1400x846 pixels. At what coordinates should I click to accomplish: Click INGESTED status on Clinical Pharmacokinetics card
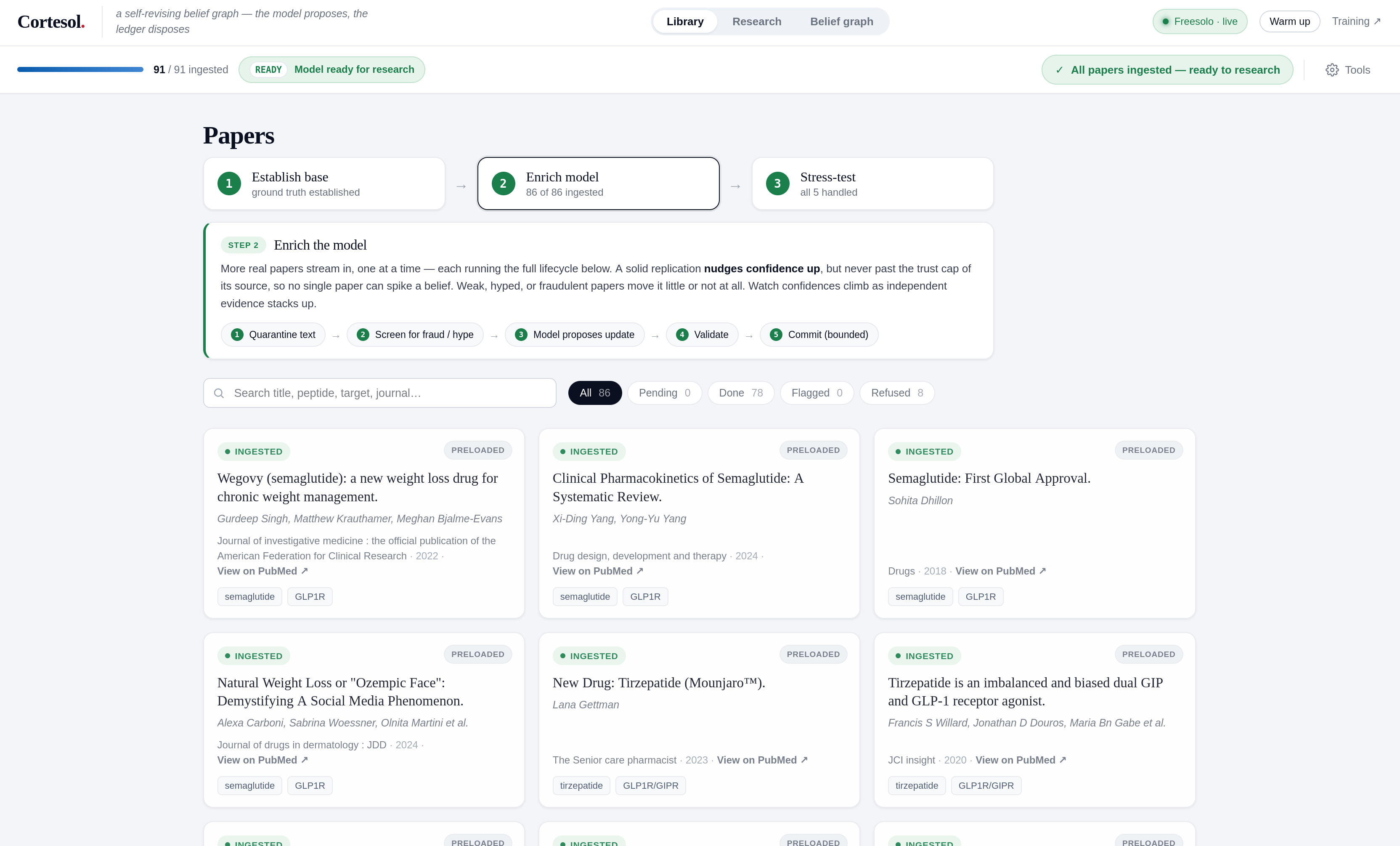pyautogui.click(x=589, y=452)
